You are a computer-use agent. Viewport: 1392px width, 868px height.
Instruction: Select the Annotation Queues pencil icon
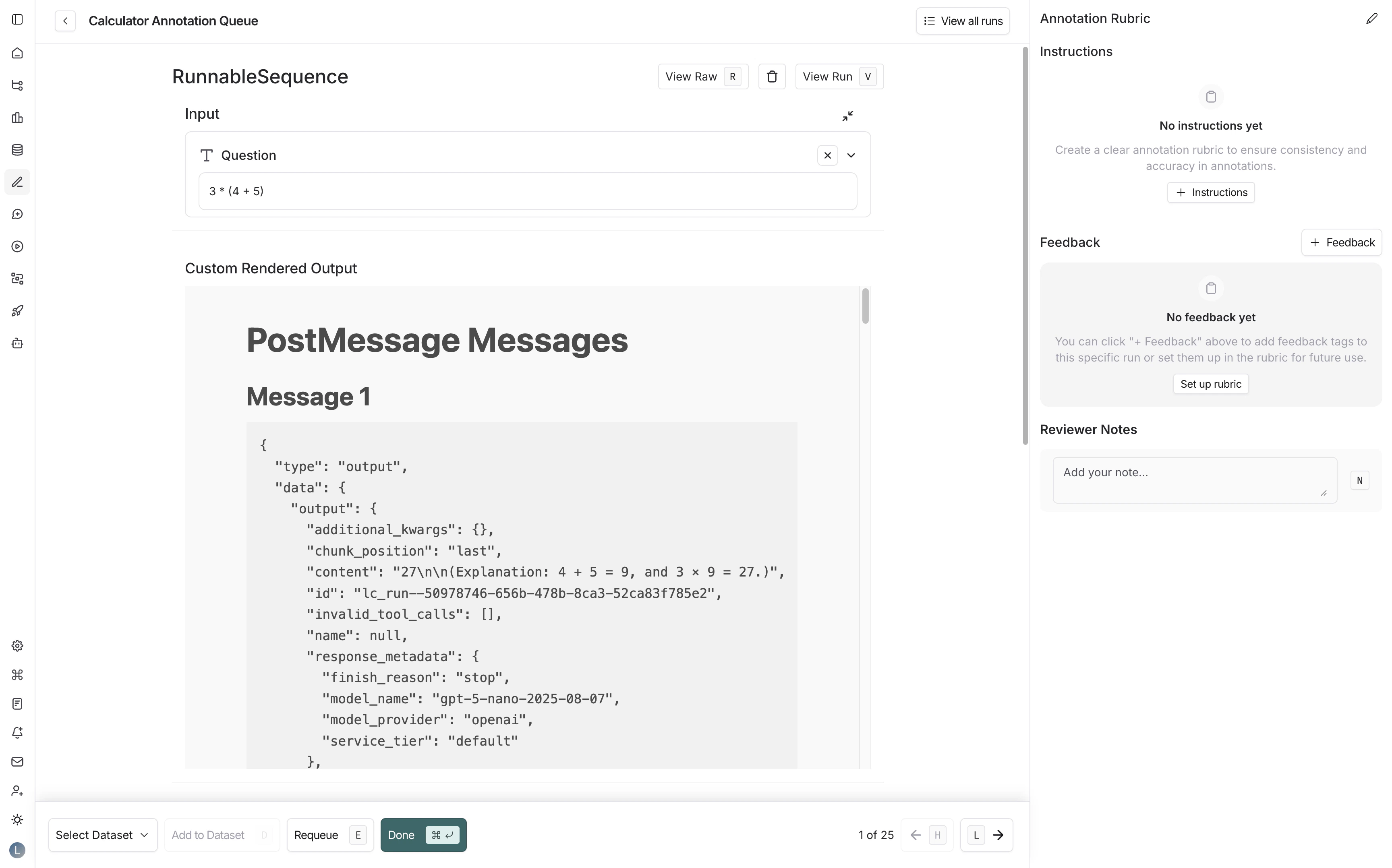[17, 182]
